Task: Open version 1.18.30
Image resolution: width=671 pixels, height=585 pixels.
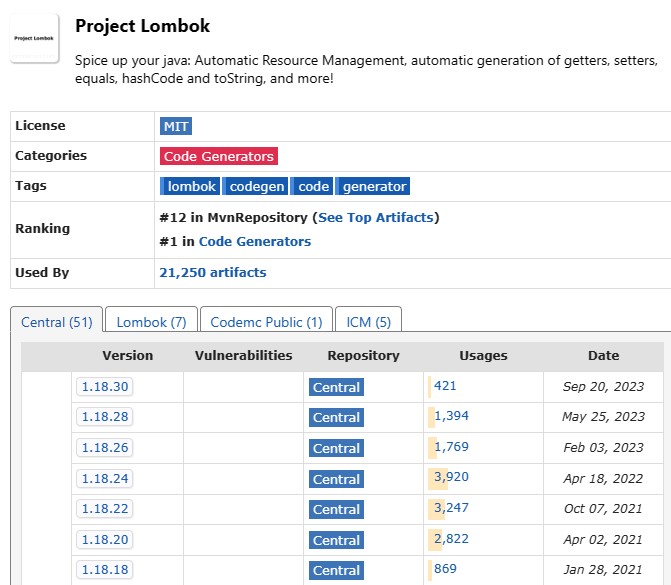Action: 104,387
